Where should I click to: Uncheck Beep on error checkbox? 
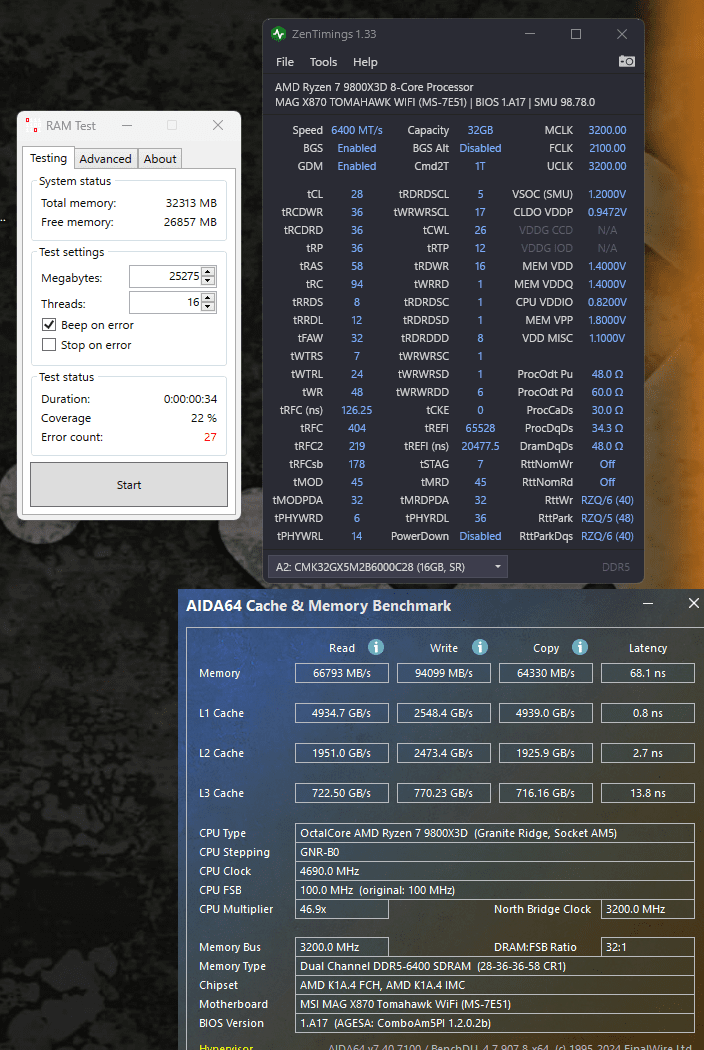[x=49, y=325]
